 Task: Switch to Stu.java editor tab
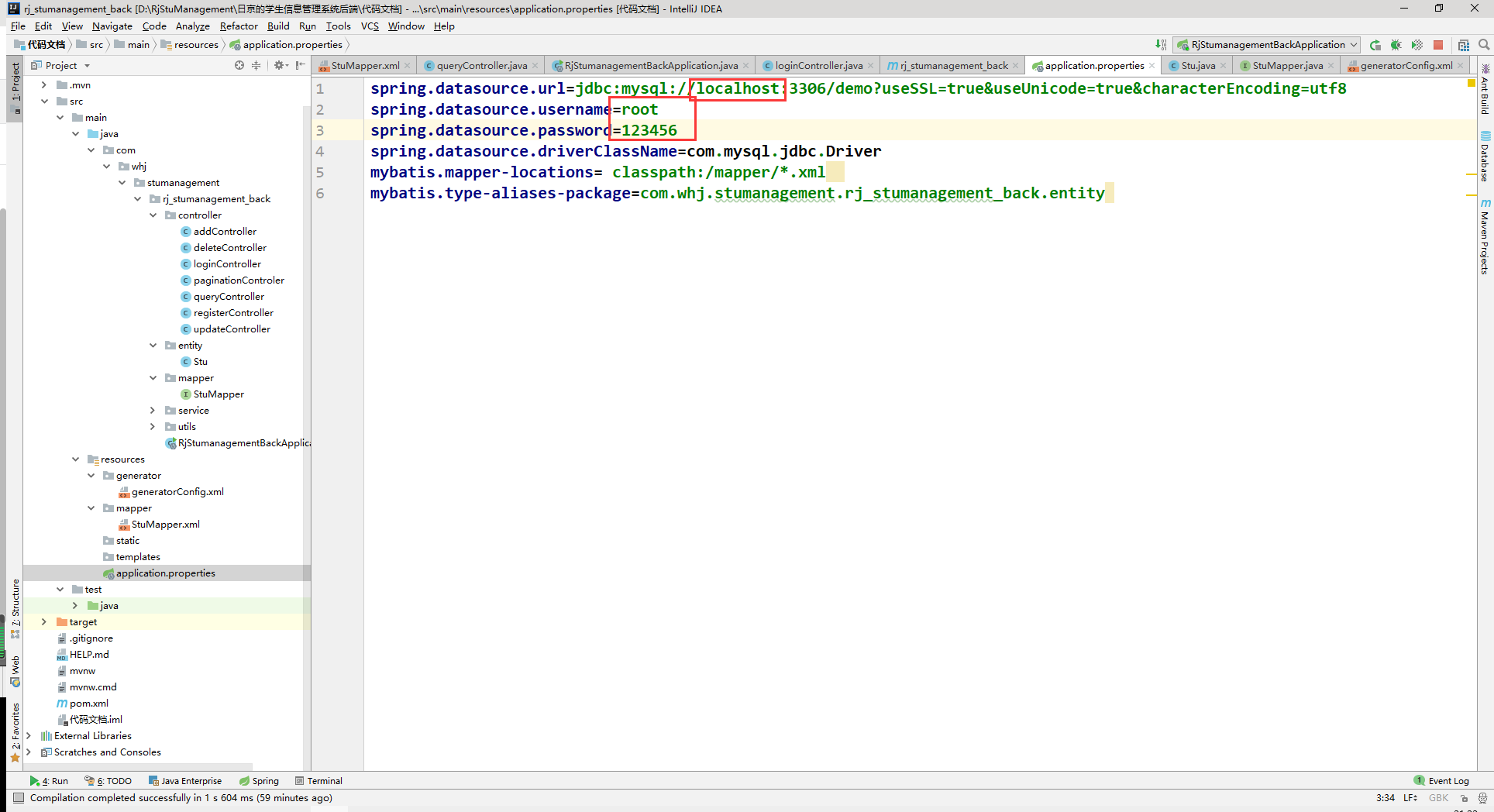coord(1197,66)
